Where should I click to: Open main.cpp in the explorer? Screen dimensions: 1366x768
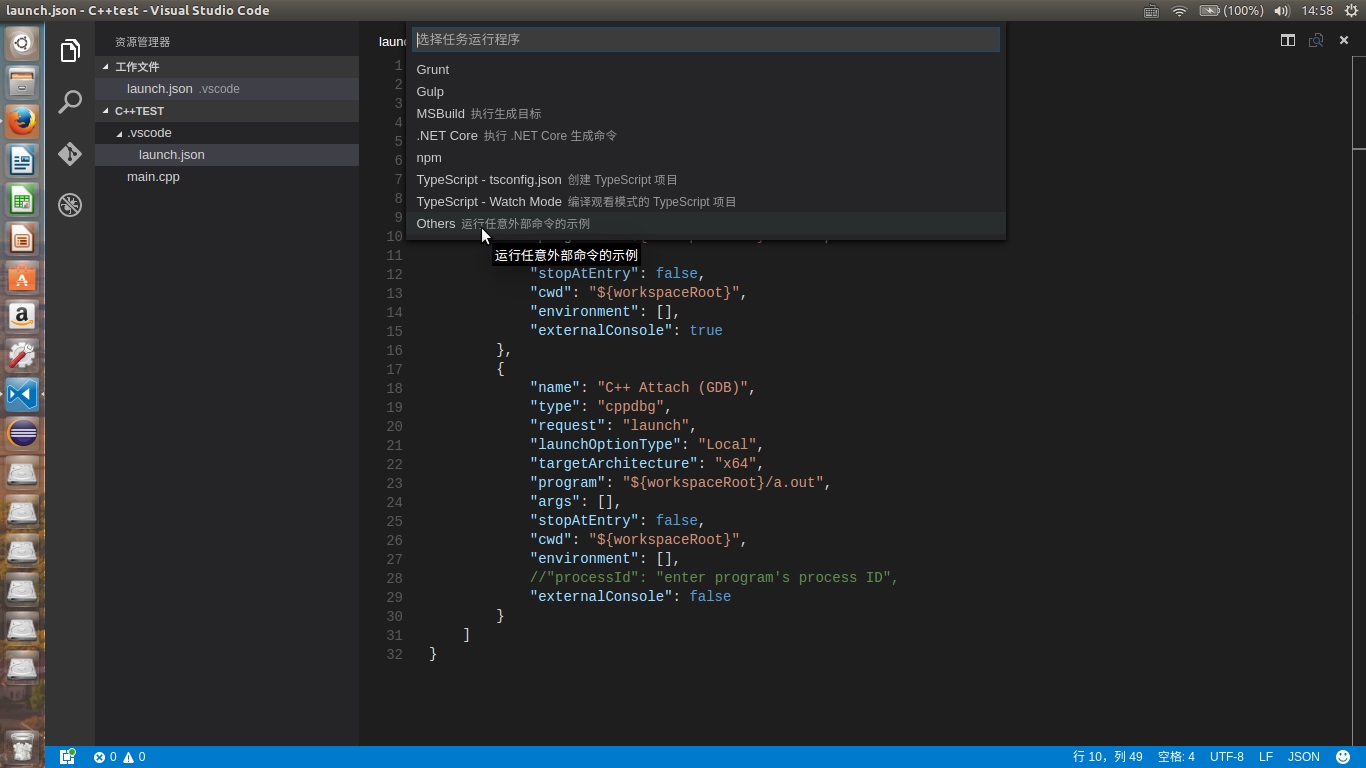point(153,177)
